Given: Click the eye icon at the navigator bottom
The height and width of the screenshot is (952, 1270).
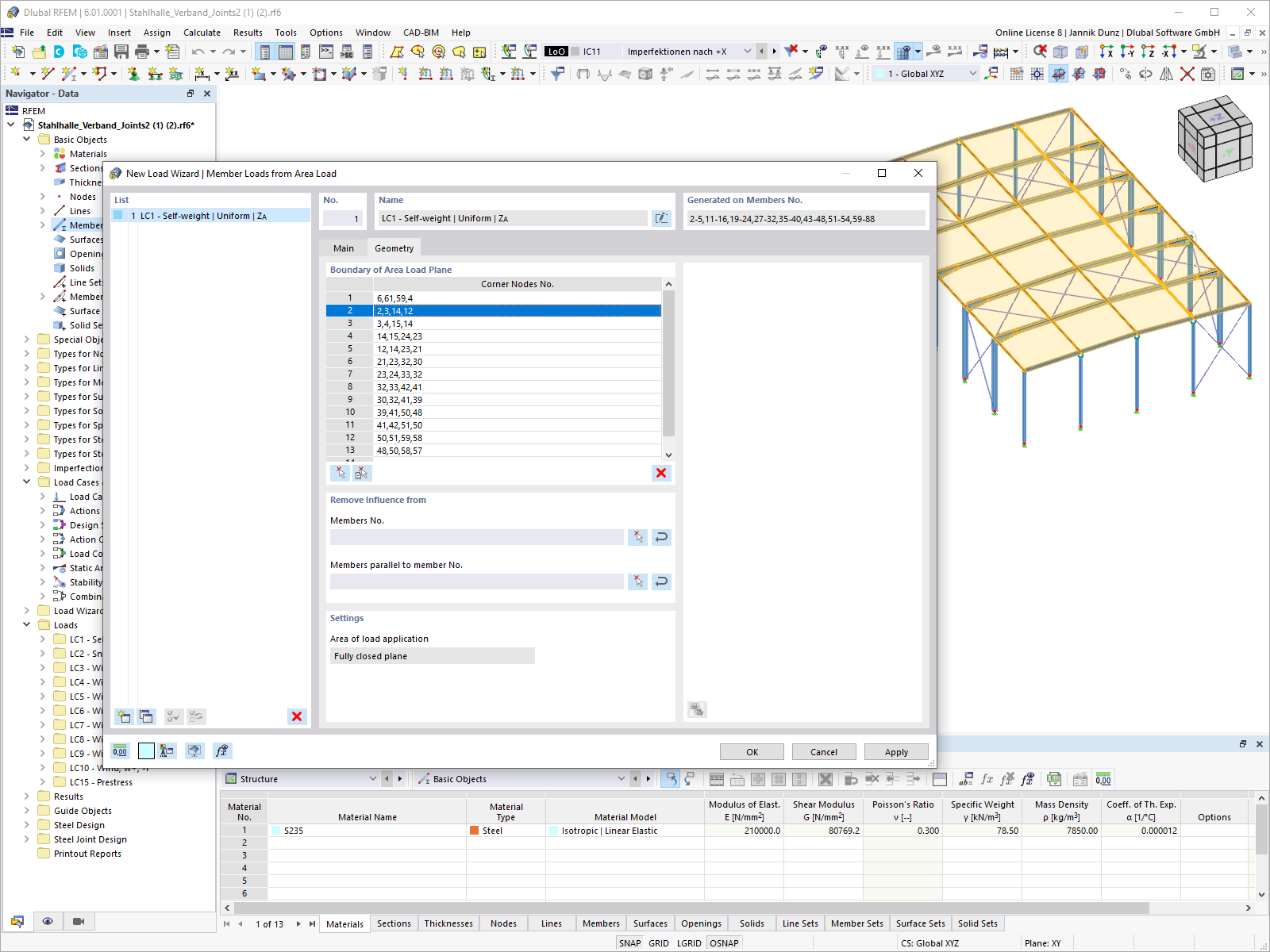Looking at the screenshot, I should coord(48,921).
